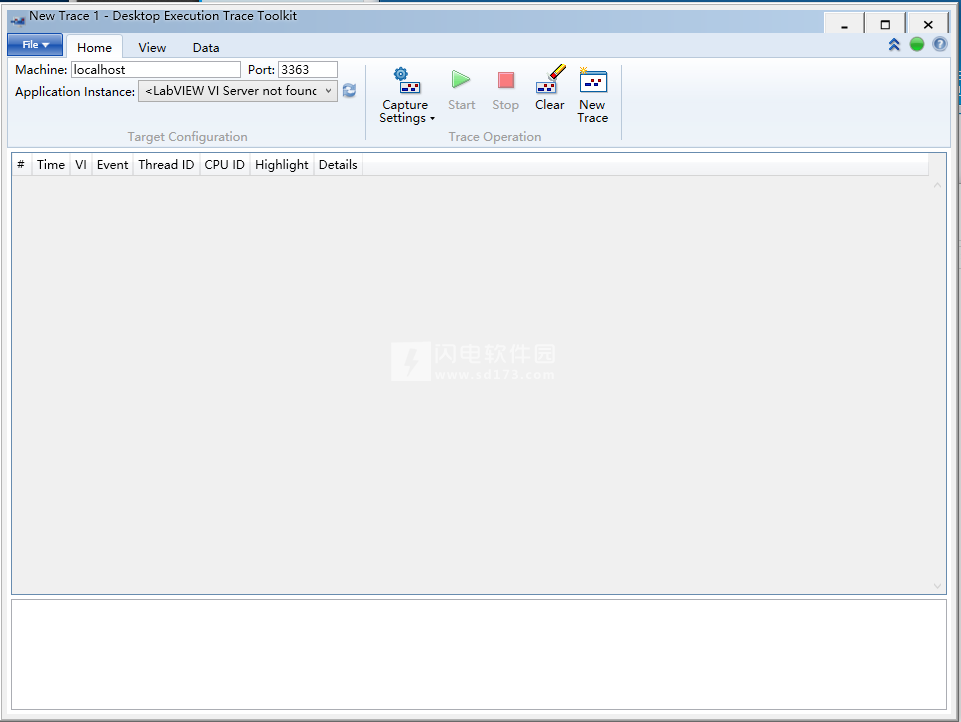
Task: Sort by the VI column header
Action: tap(81, 164)
